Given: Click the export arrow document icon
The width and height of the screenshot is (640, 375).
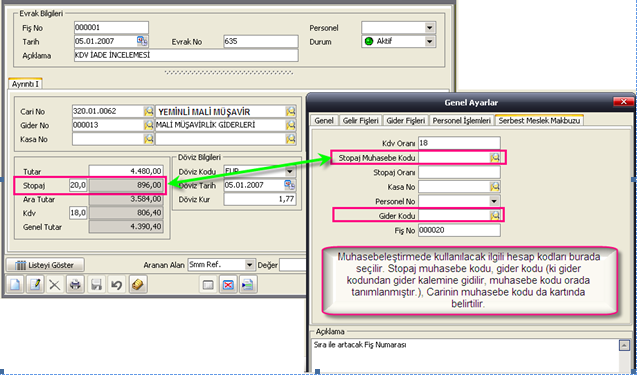Looking at the screenshot, I should [247, 284].
